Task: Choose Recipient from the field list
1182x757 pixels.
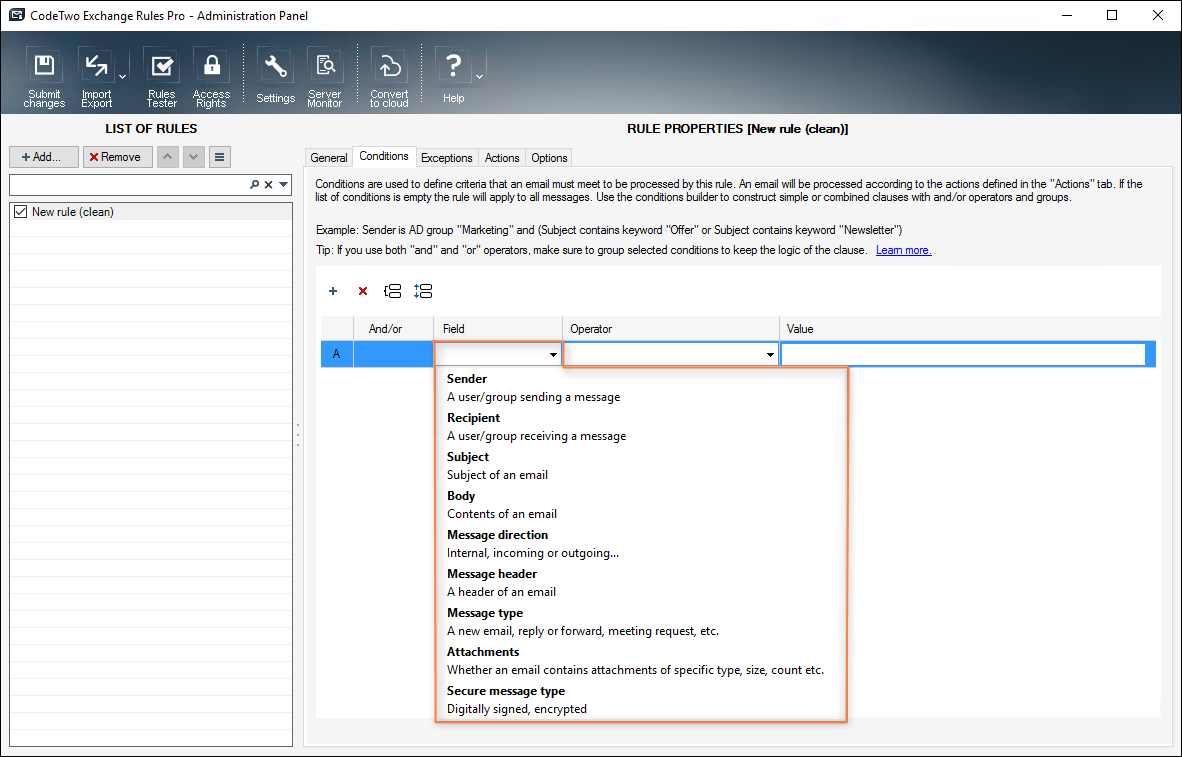Action: pos(641,427)
